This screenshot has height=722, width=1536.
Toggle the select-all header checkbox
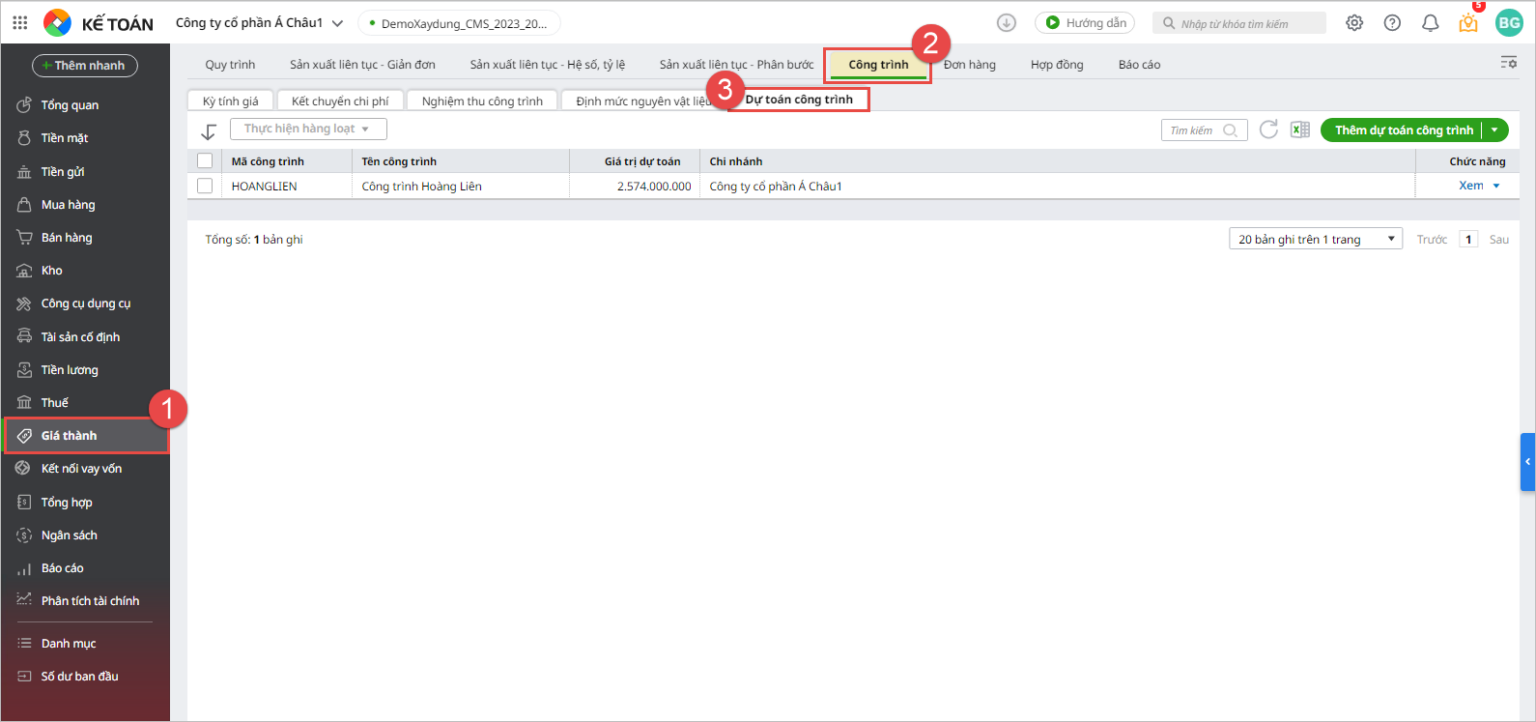click(205, 161)
